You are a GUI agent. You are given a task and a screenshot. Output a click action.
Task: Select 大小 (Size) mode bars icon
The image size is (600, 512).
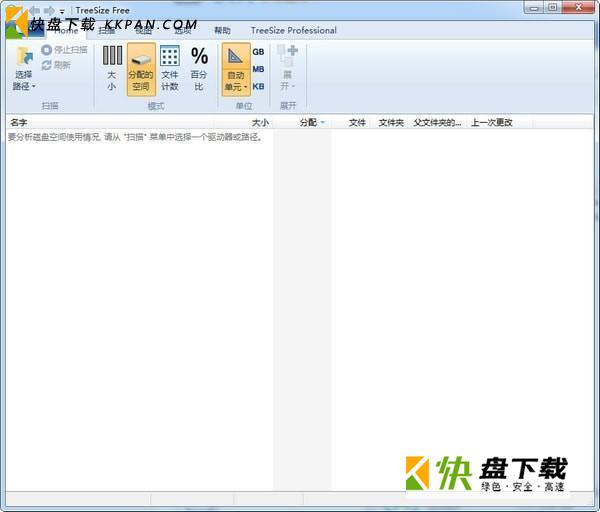[112, 55]
